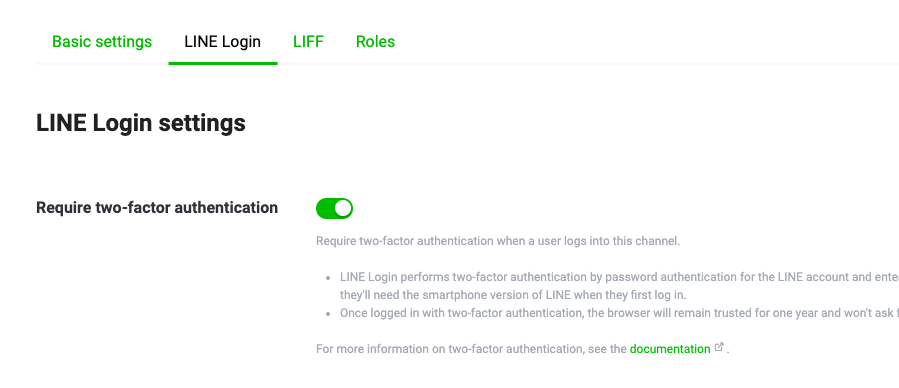Click the Require two-factor authentication label

pyautogui.click(x=157, y=207)
